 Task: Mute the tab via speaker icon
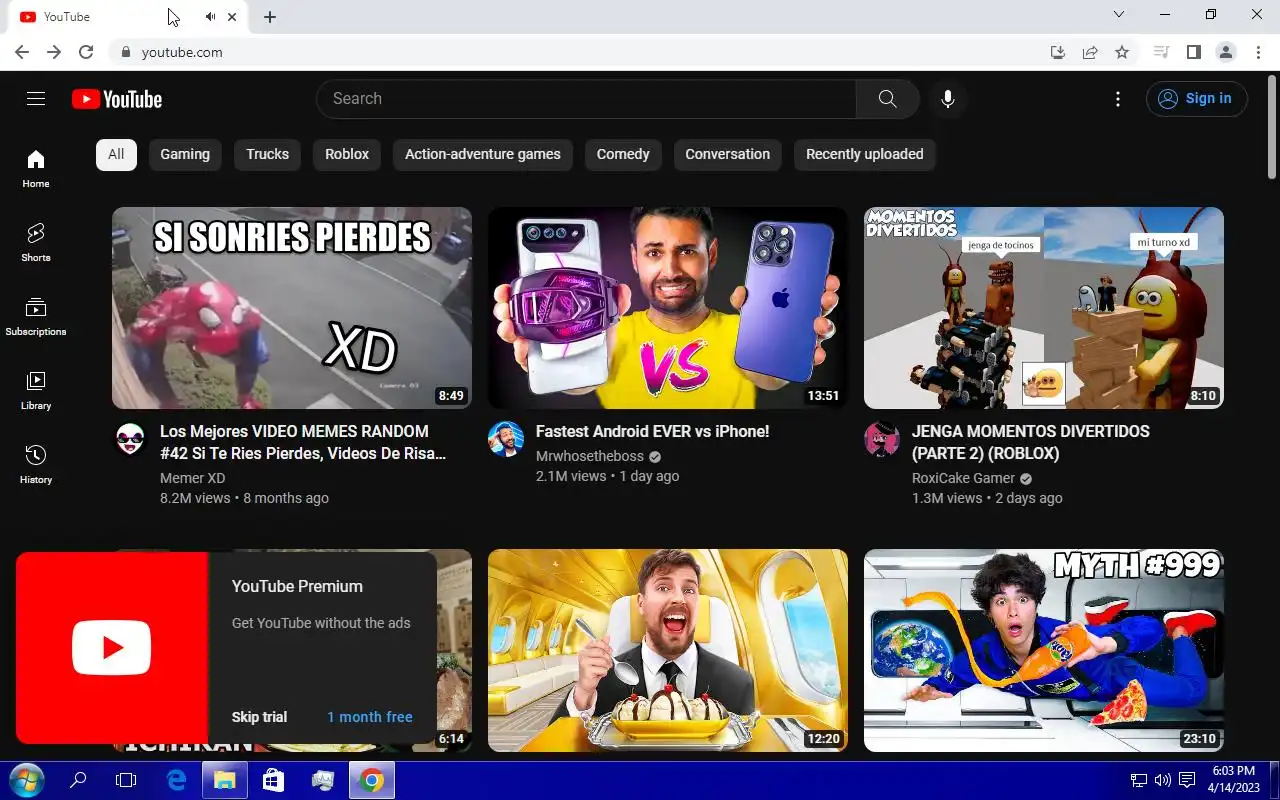pos(210,17)
